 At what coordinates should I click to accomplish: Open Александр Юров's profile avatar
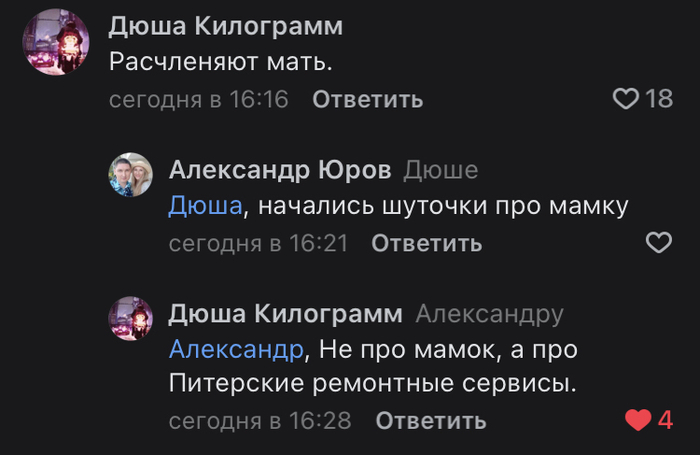point(130,175)
